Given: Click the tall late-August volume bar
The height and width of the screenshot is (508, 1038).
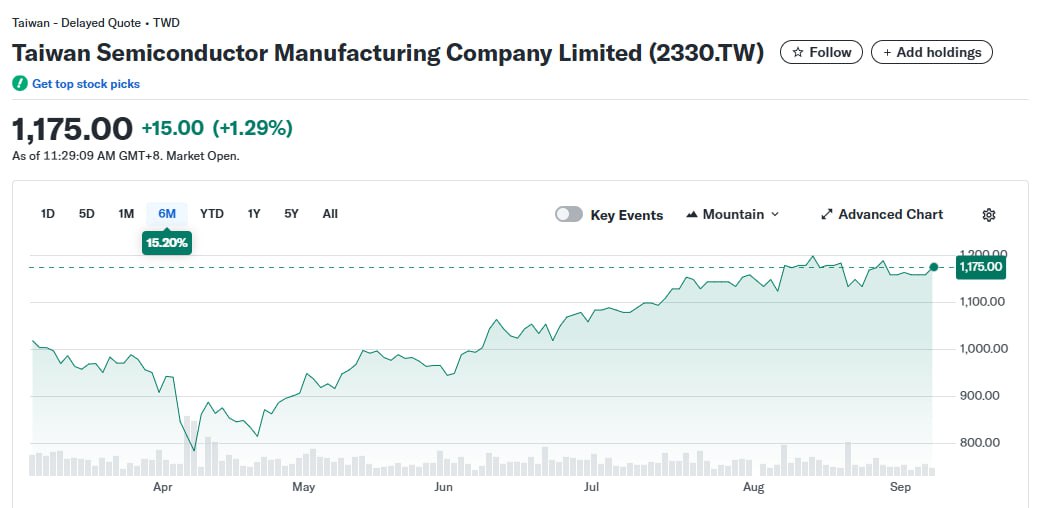Looking at the screenshot, I should (847, 458).
